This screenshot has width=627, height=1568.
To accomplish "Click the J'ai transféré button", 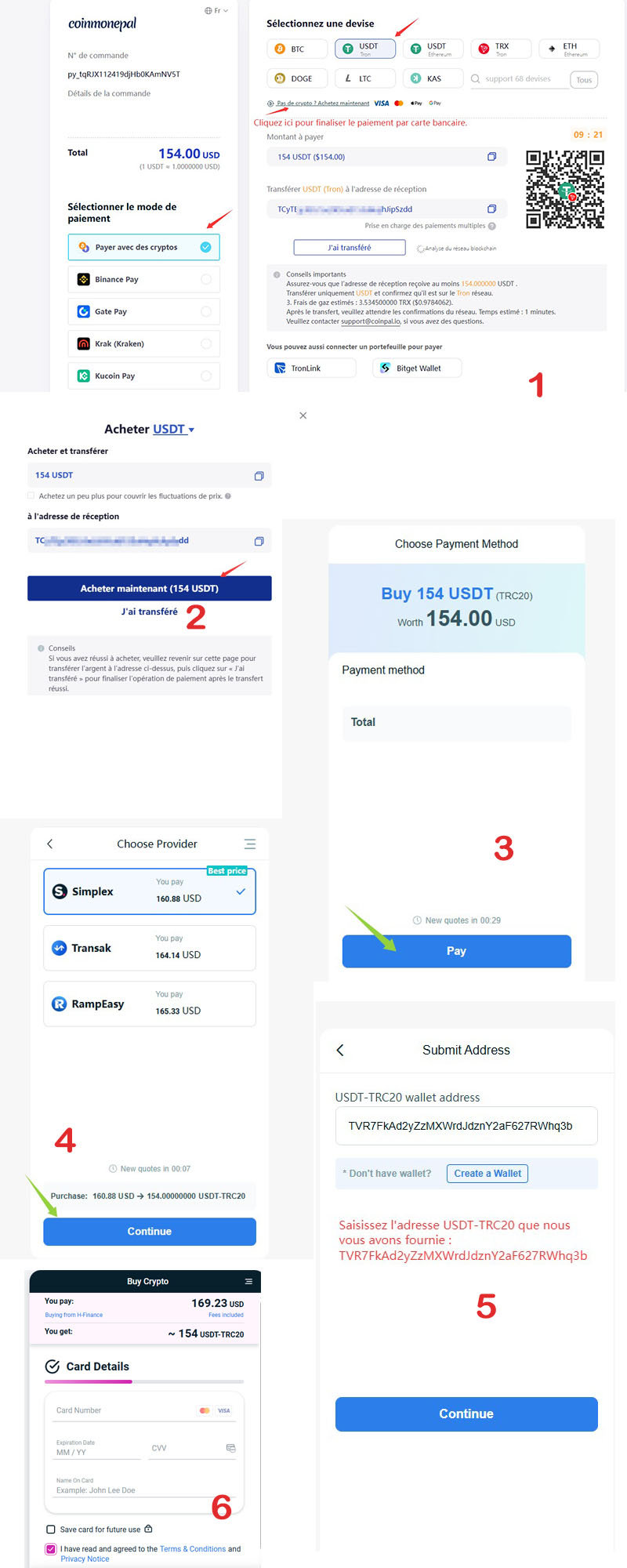I will [349, 247].
